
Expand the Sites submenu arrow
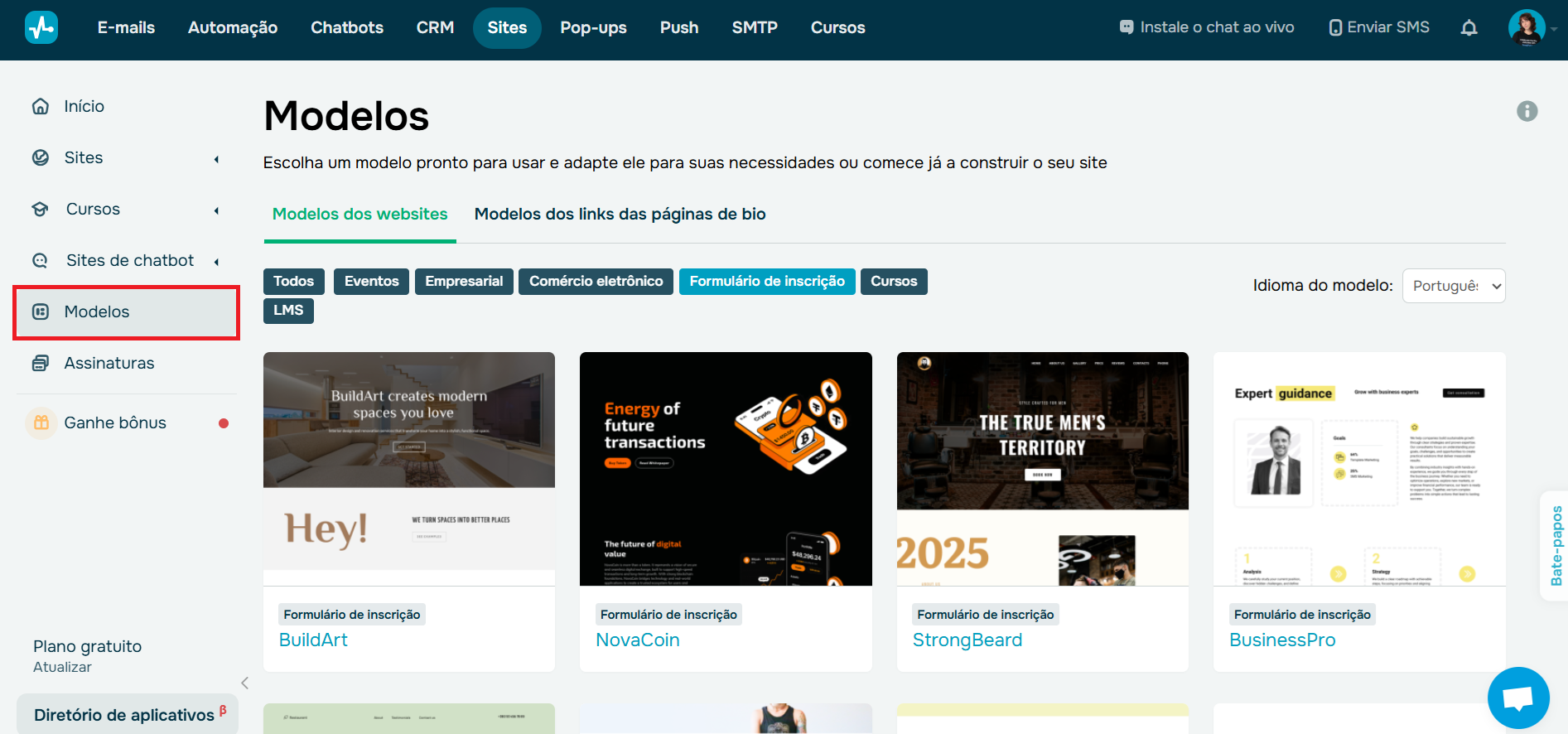pos(216,159)
